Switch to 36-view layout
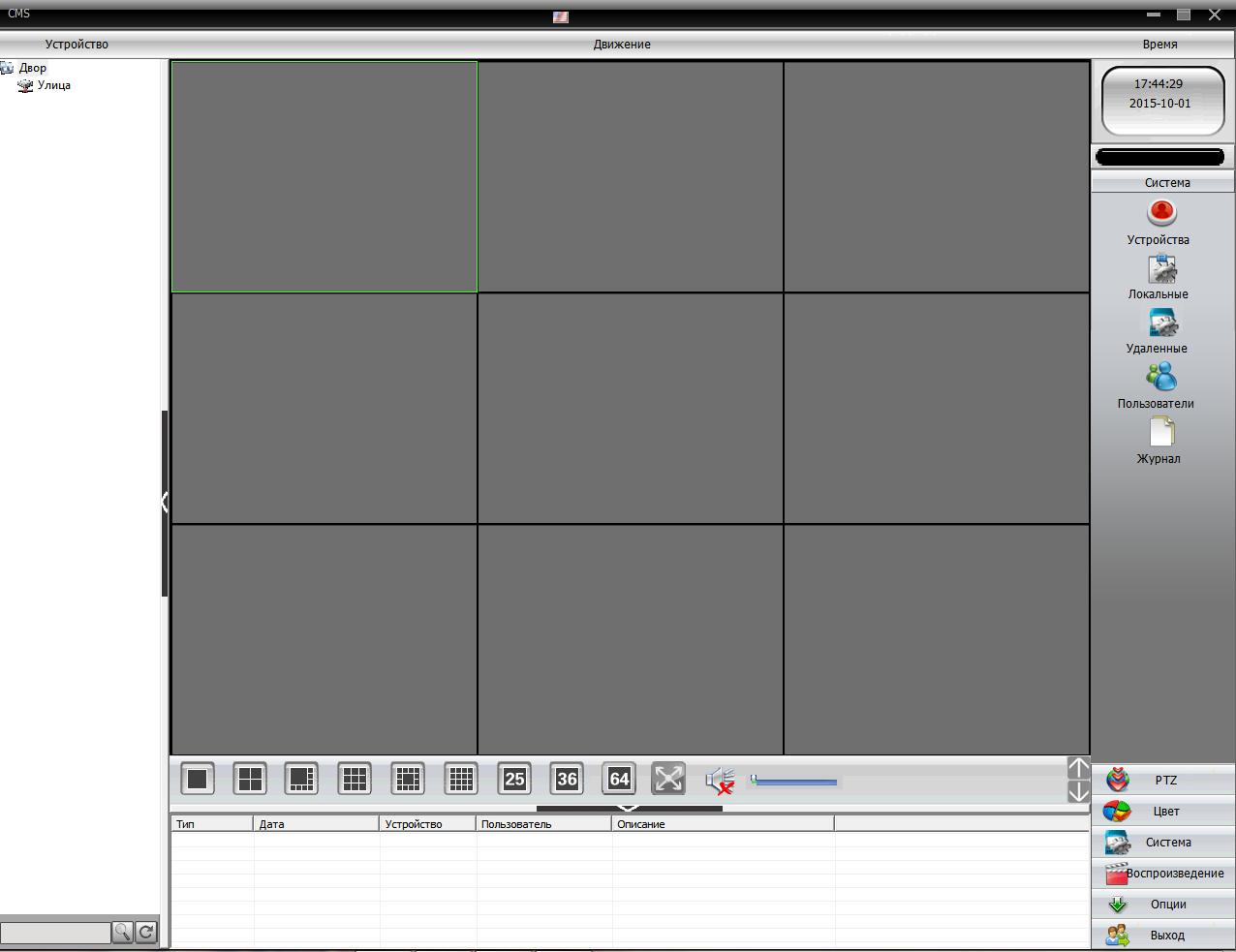1236x952 pixels. (567, 779)
